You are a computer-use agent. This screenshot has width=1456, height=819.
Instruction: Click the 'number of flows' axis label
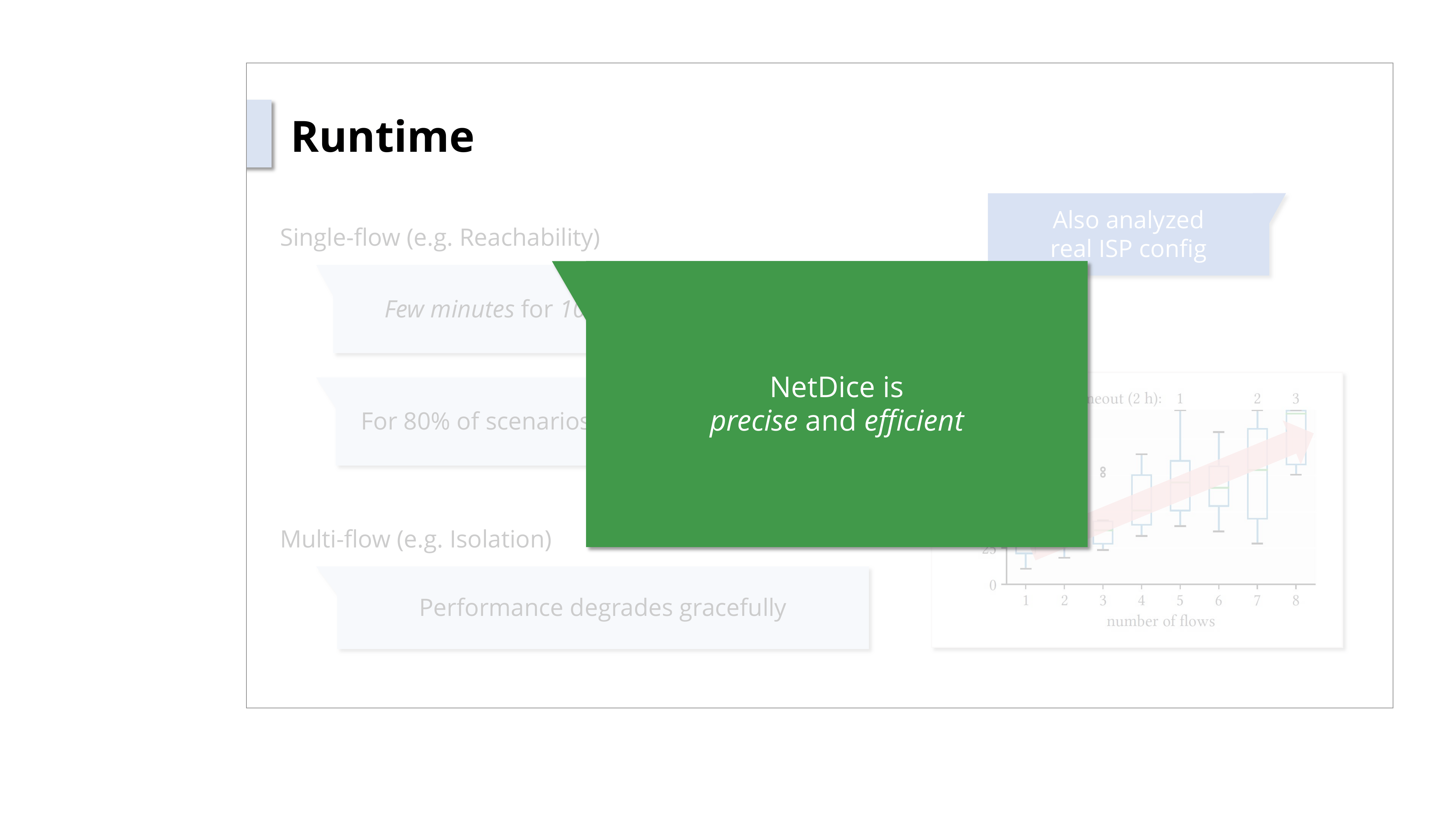click(x=1160, y=621)
